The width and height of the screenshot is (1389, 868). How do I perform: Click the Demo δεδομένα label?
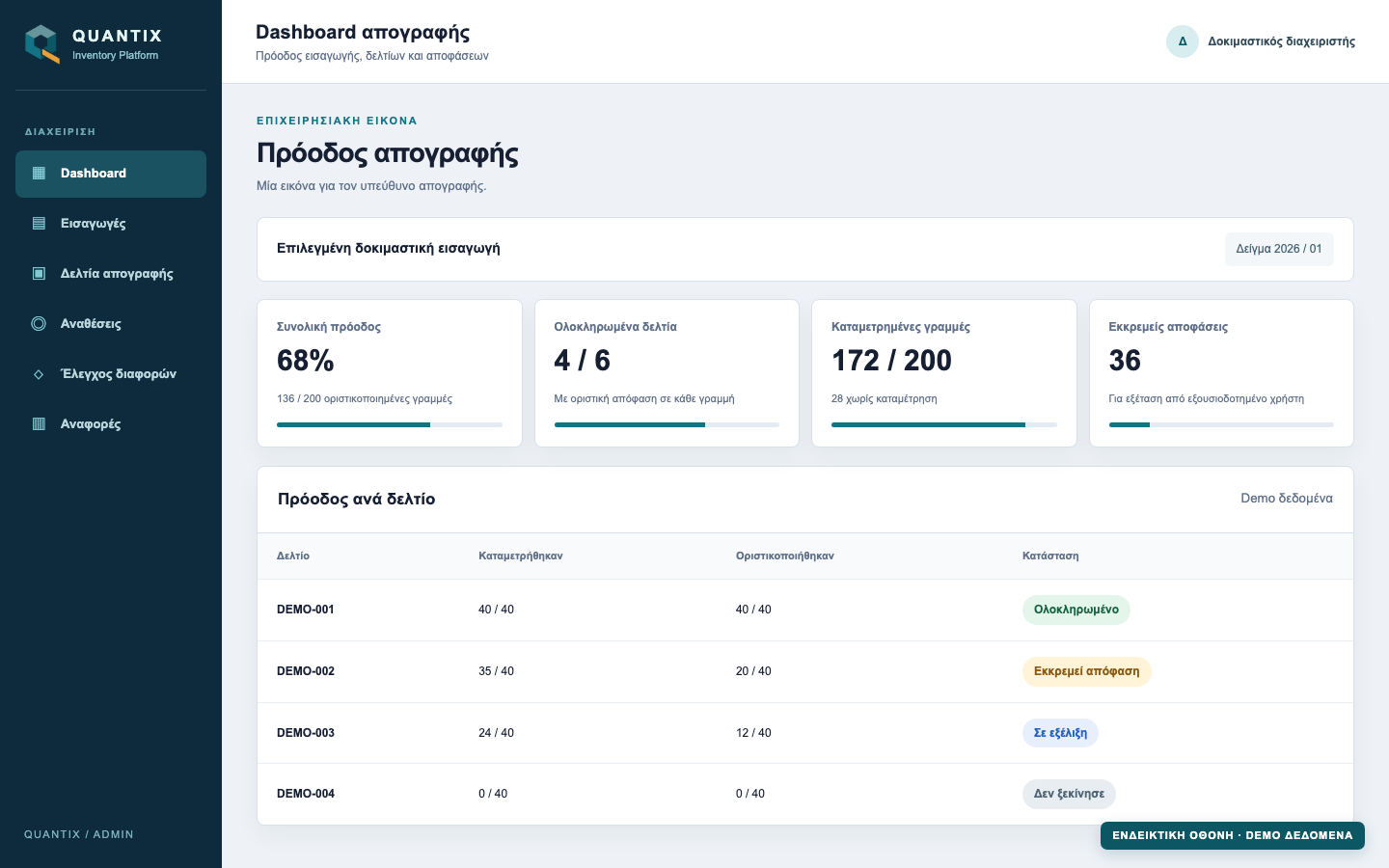click(x=1287, y=499)
